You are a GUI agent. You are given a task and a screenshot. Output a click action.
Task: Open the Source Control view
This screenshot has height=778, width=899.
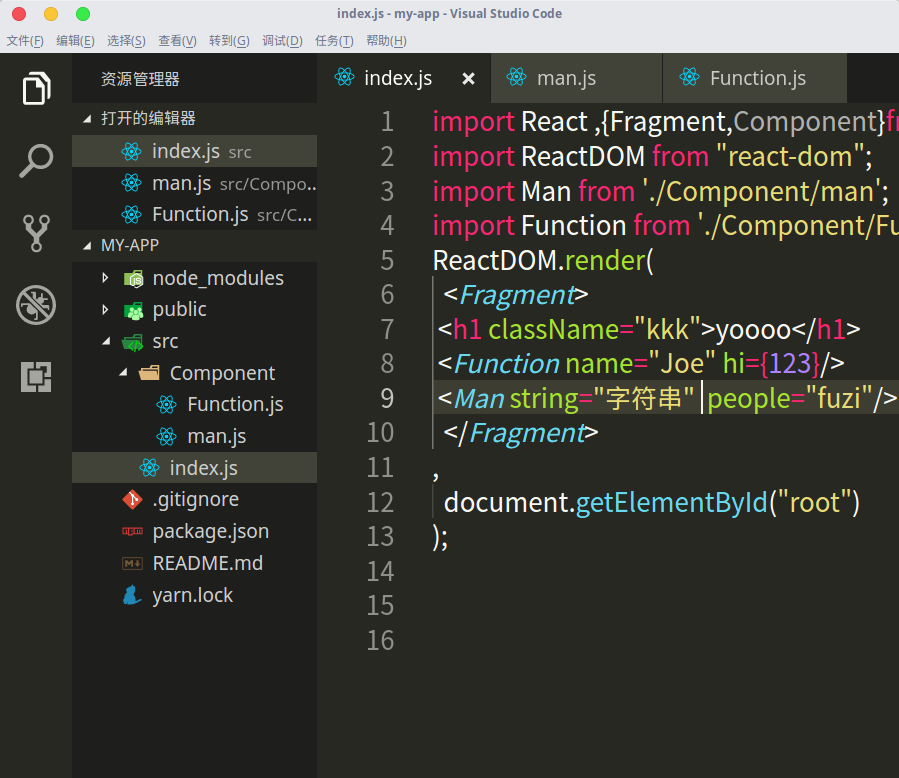[x=36, y=233]
